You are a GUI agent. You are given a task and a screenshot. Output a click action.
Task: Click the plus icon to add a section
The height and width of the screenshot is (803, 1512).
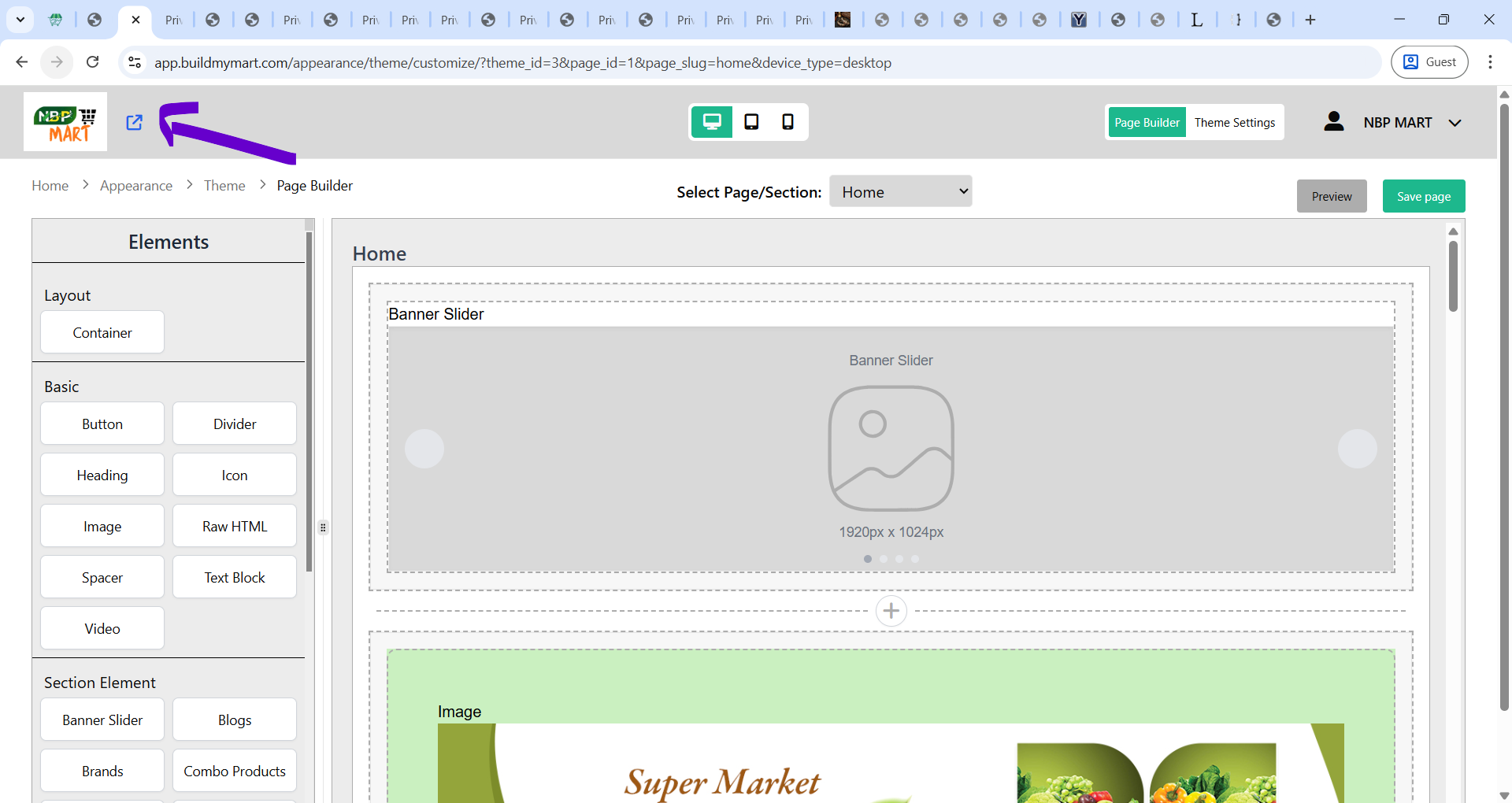pyautogui.click(x=891, y=611)
